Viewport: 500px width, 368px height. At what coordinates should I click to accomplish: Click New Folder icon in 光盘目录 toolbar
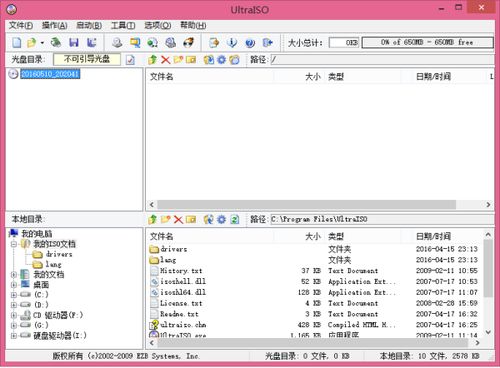click(178, 60)
